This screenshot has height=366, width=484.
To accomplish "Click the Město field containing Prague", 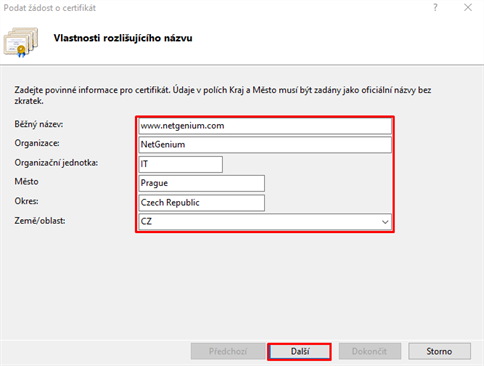I will (202, 183).
